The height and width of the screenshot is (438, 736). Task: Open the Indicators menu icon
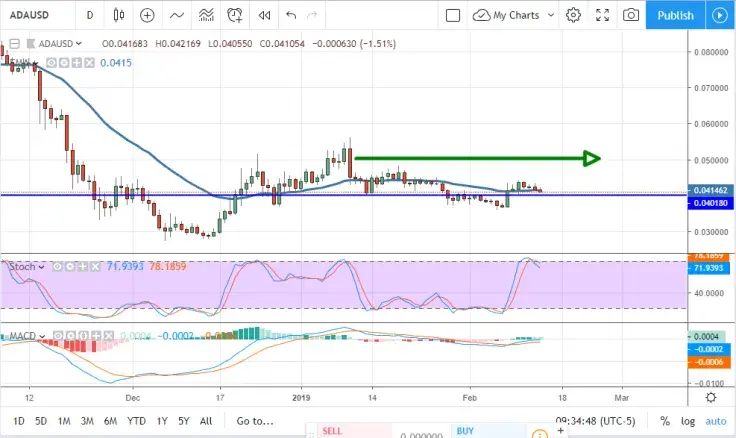(177, 15)
